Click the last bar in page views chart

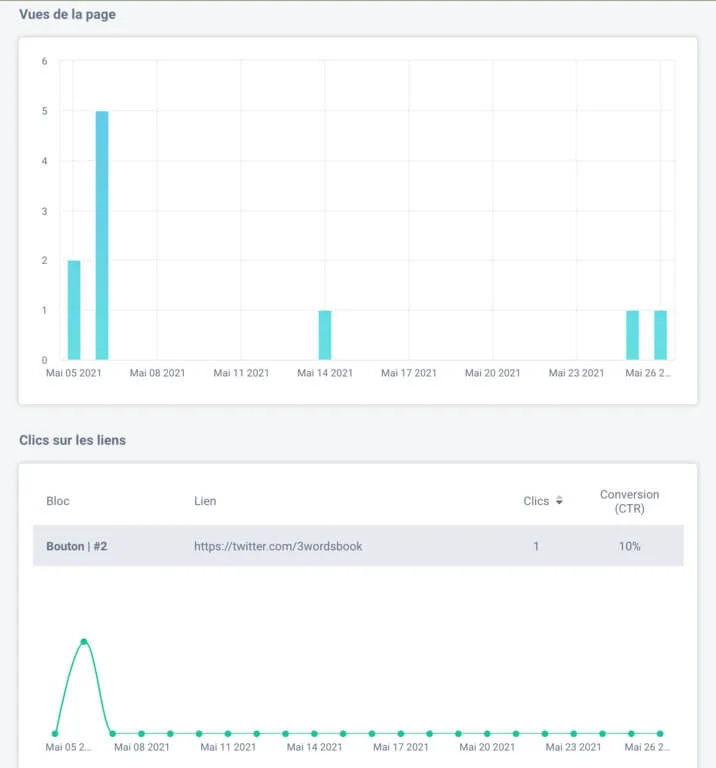pos(660,335)
